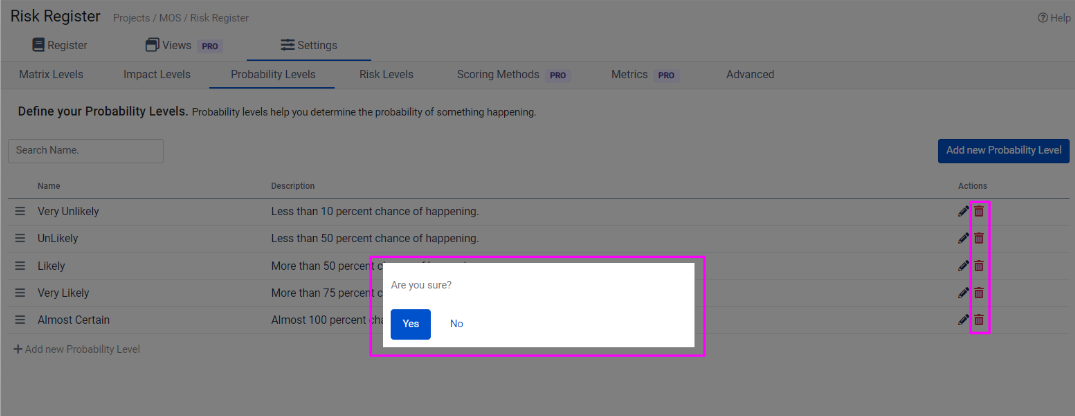The image size is (1075, 416).
Task: Open the Help link
Action: [x=1054, y=18]
